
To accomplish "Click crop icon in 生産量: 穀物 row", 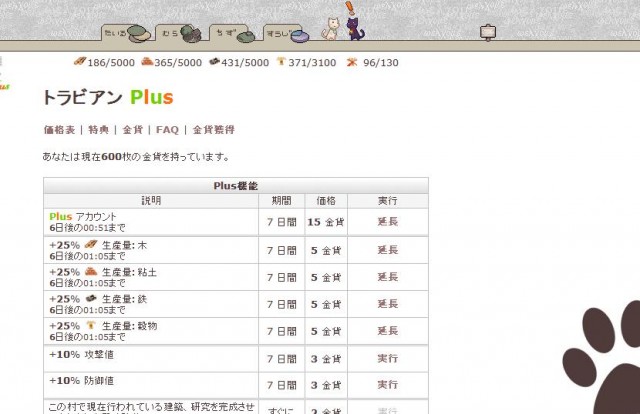I will pyautogui.click(x=91, y=325).
